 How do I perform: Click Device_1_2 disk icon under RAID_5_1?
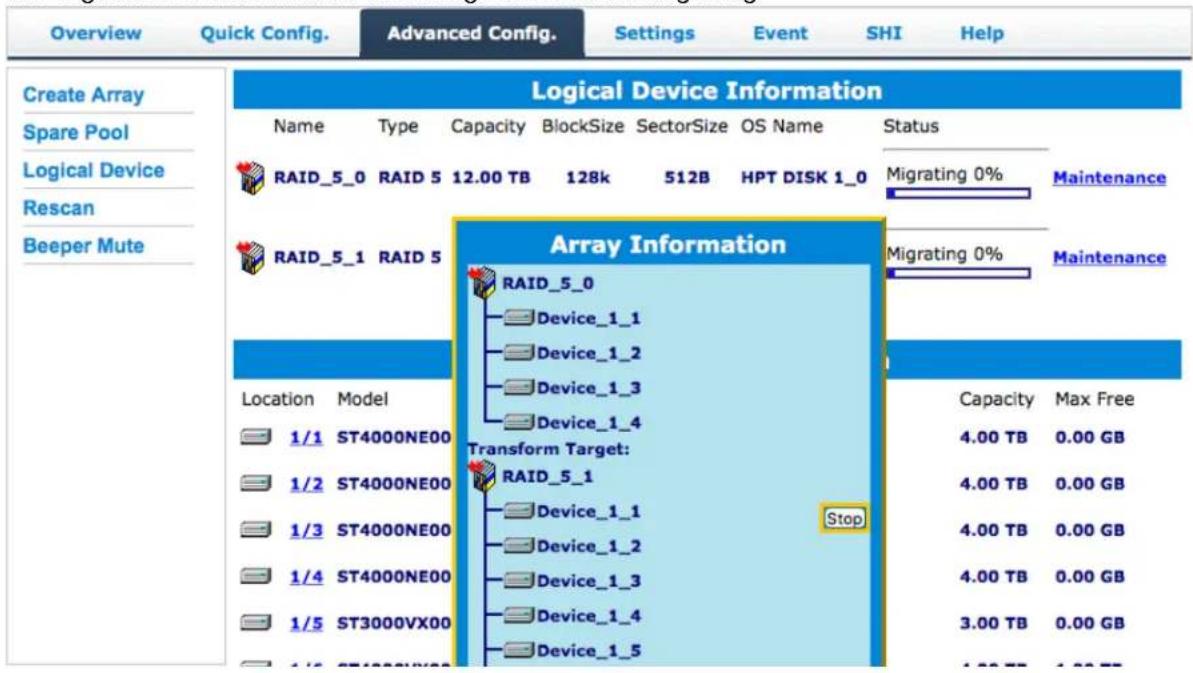[x=518, y=545]
